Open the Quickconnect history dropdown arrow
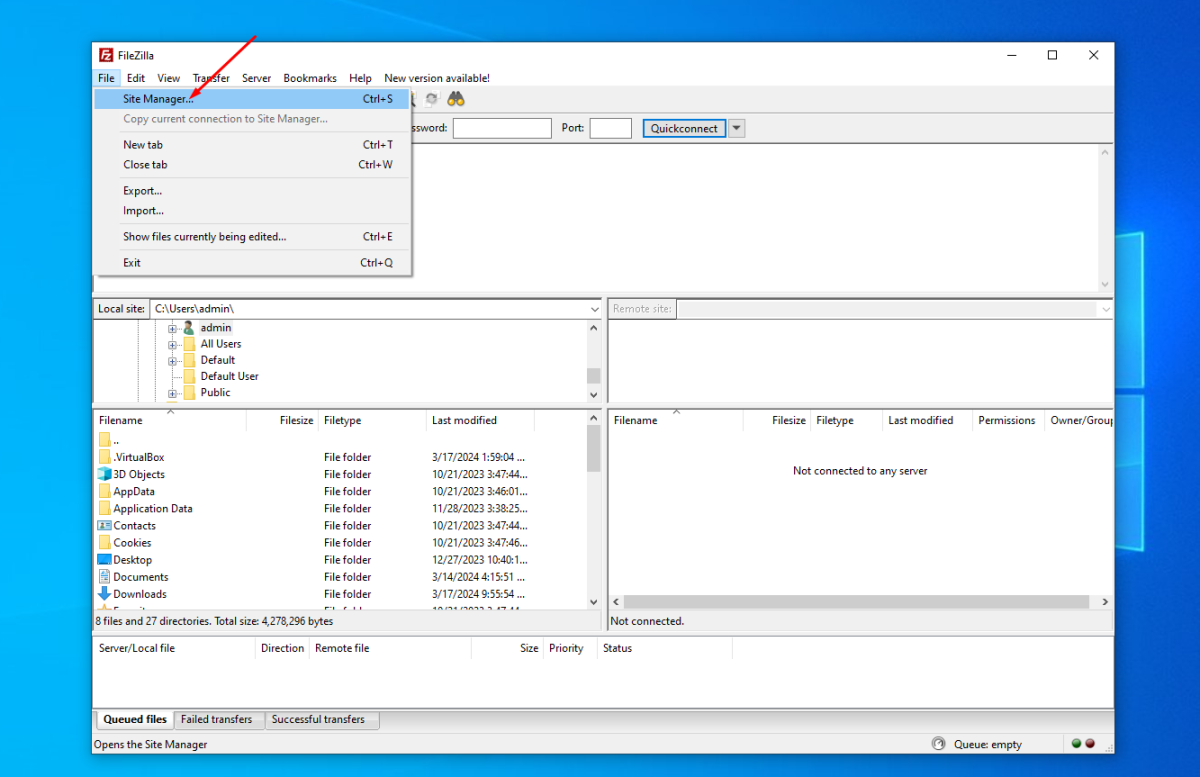The width and height of the screenshot is (1200, 777). (x=737, y=128)
